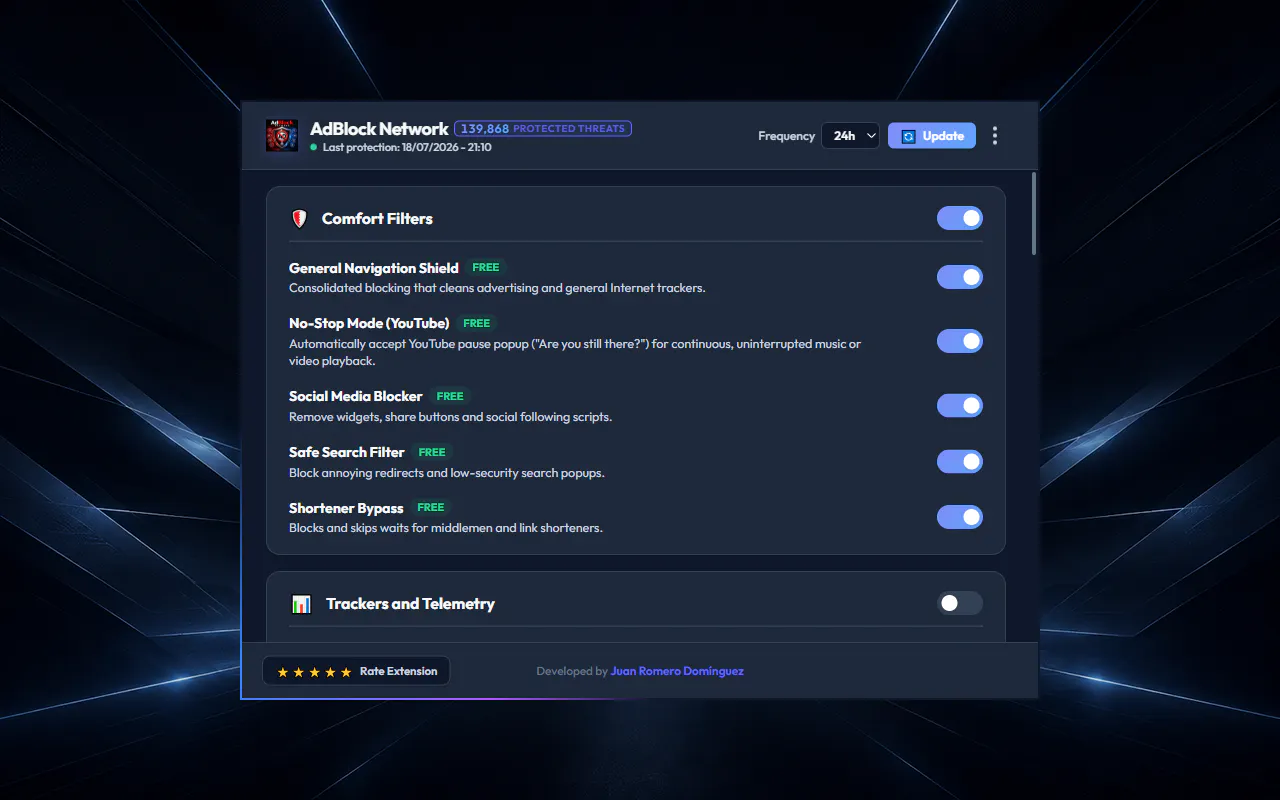This screenshot has height=800, width=1280.
Task: Click the five-star rating icons
Action: [314, 672]
